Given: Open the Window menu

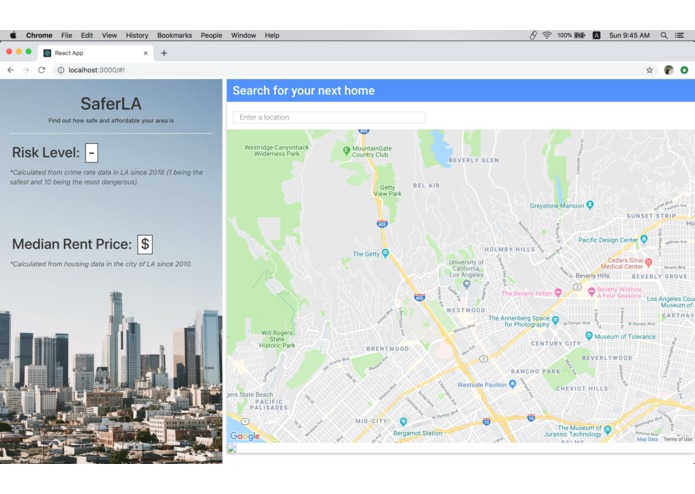Looking at the screenshot, I should (243, 35).
